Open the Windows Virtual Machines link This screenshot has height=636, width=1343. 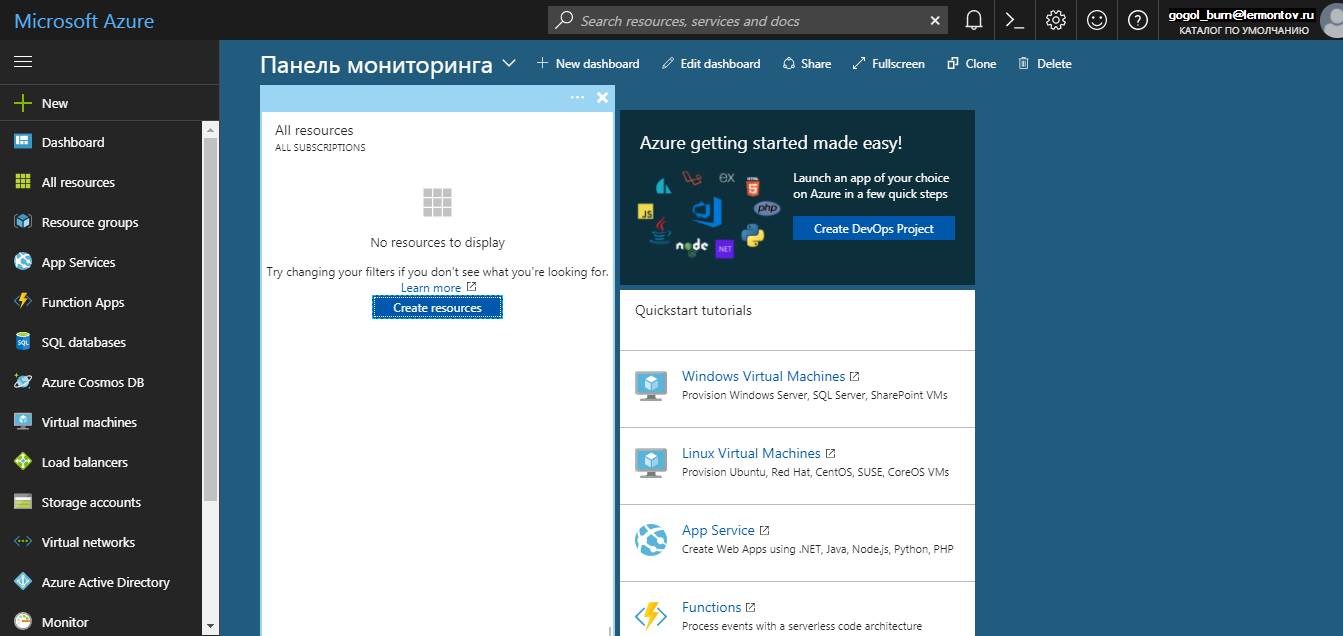[x=763, y=376]
